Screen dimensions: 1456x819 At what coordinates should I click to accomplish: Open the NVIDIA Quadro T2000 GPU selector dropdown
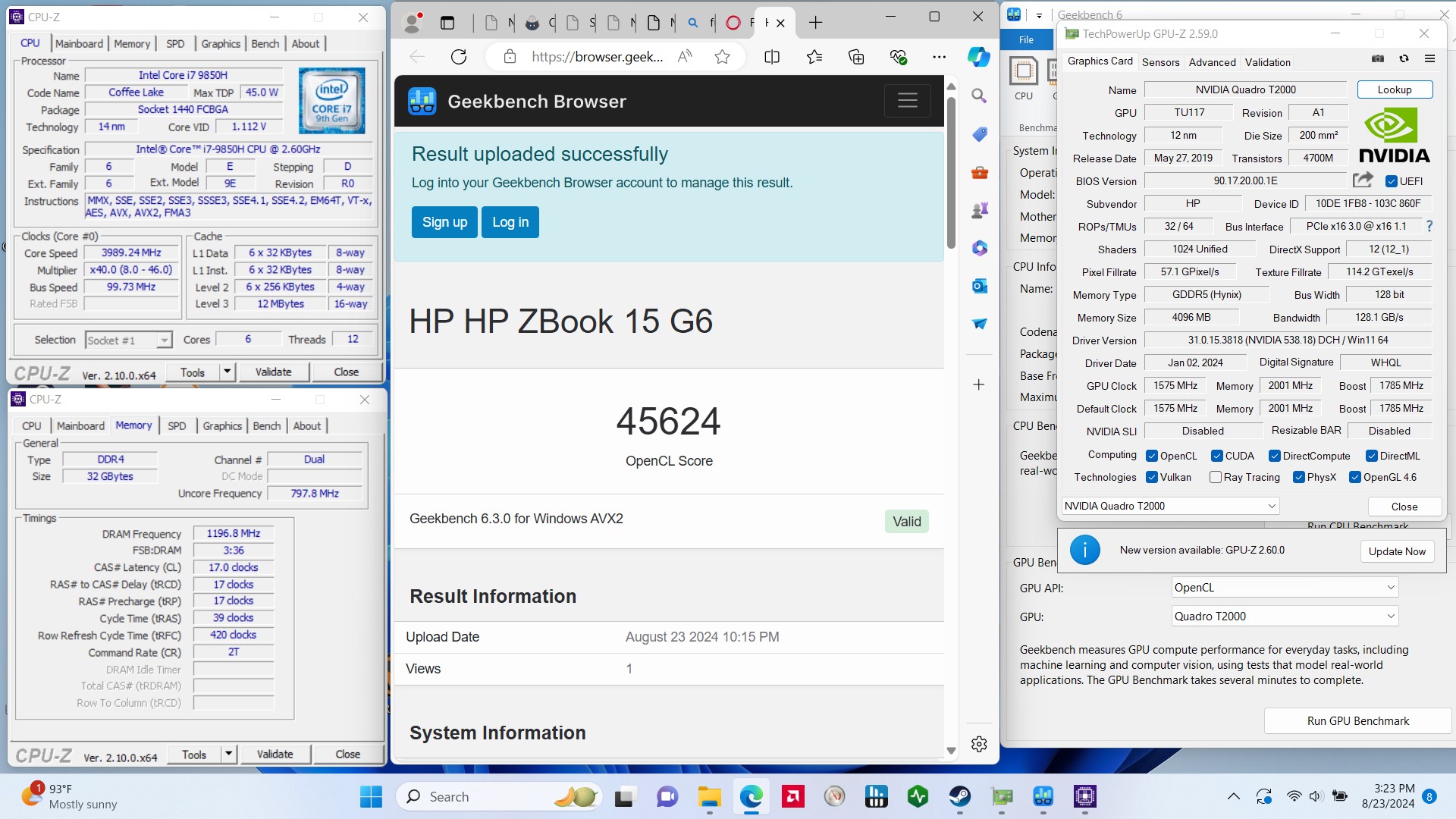1170,506
